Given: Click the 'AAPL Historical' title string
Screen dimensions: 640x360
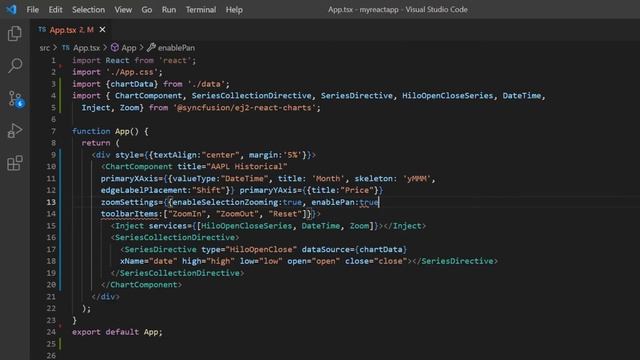Looking at the screenshot, I should [x=247, y=167].
